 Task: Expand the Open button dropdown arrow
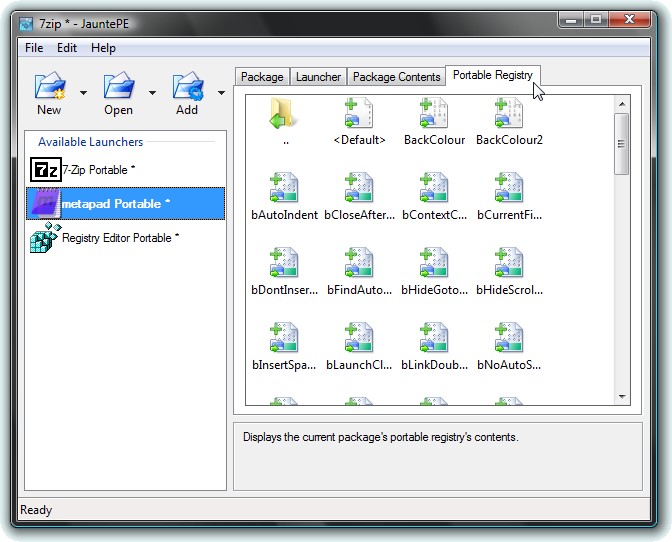coord(152,93)
